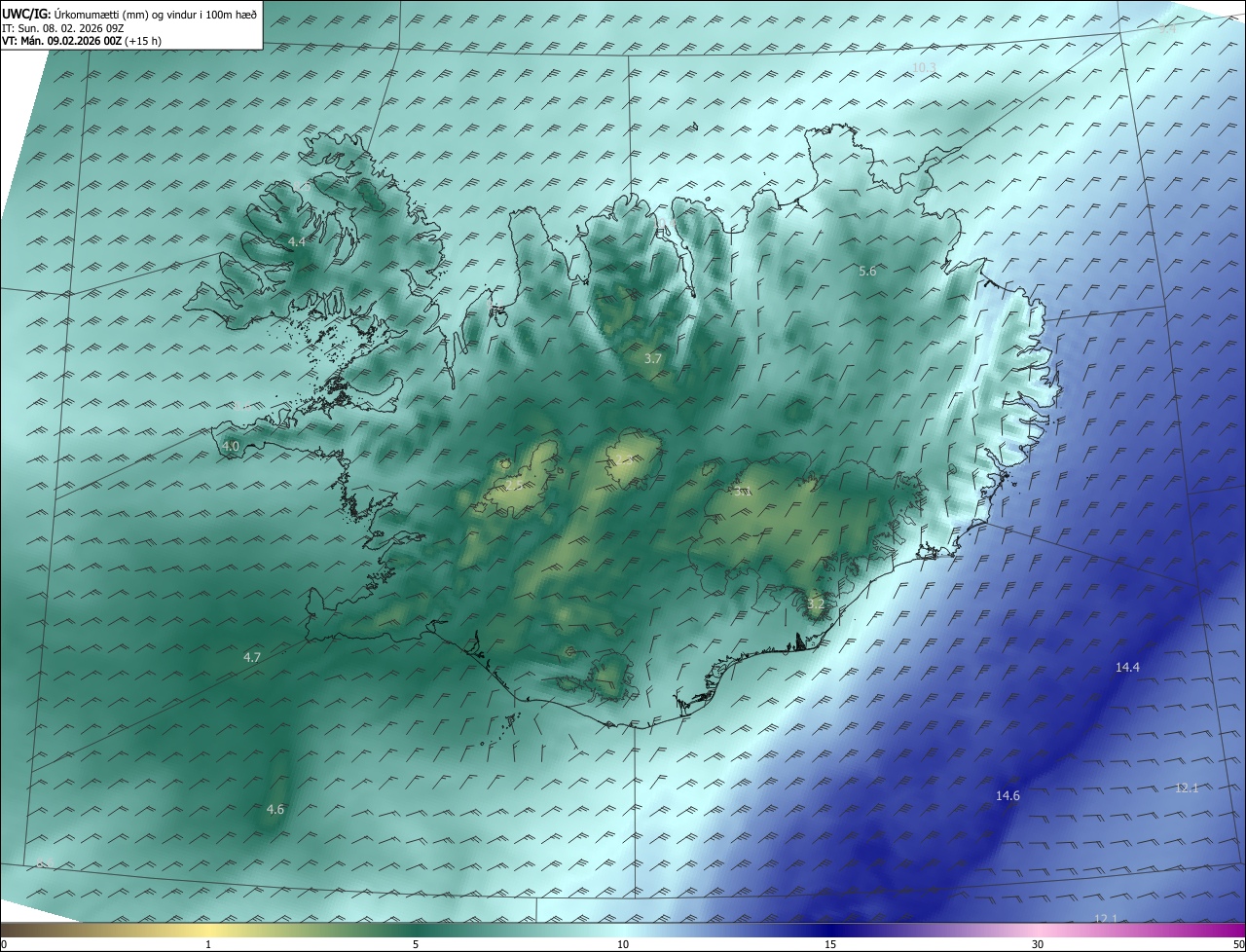Select the faint 10.3 value label
The height and width of the screenshot is (952, 1246).
click(x=924, y=67)
